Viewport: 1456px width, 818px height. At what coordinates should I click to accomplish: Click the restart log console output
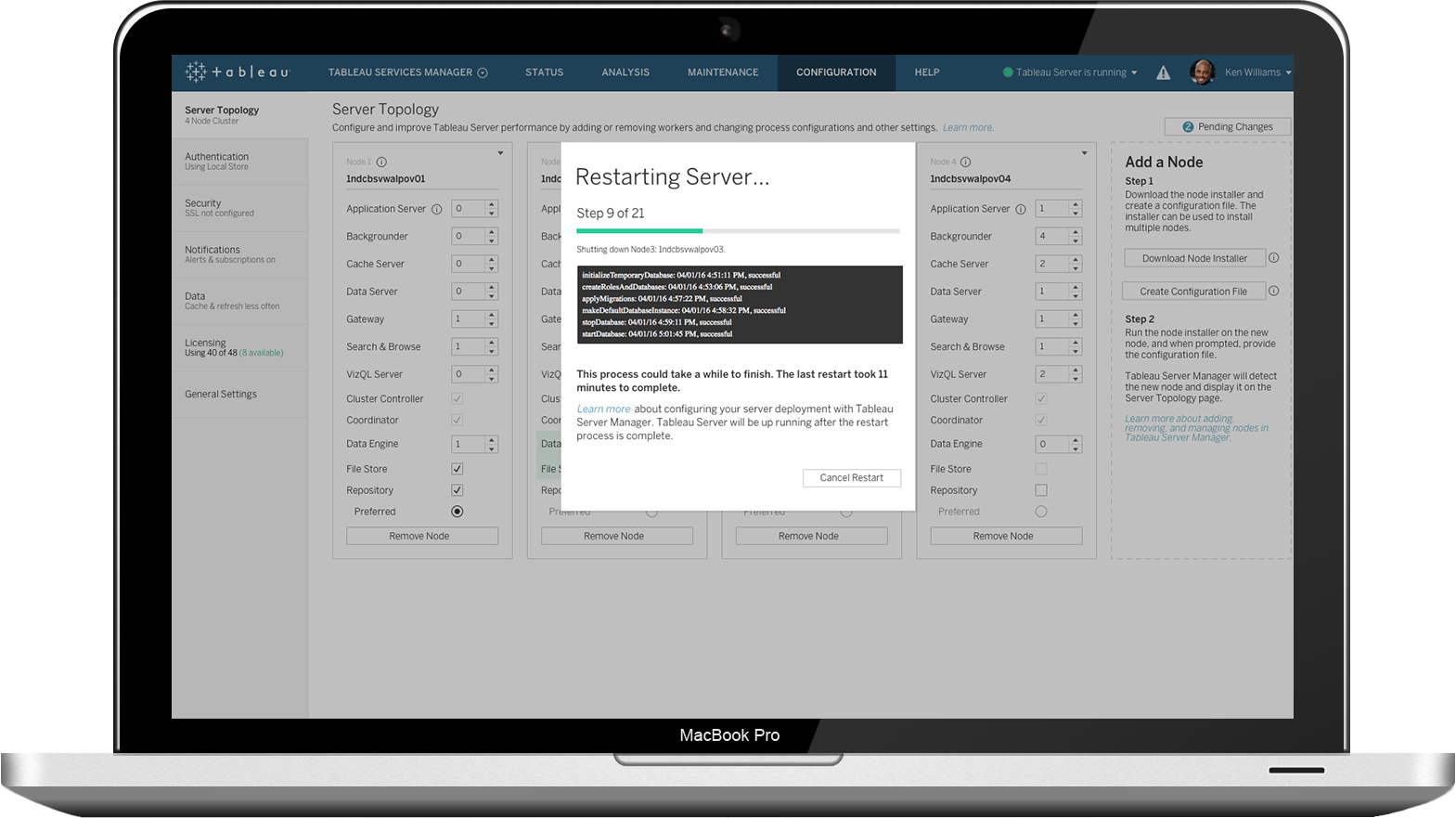[740, 305]
